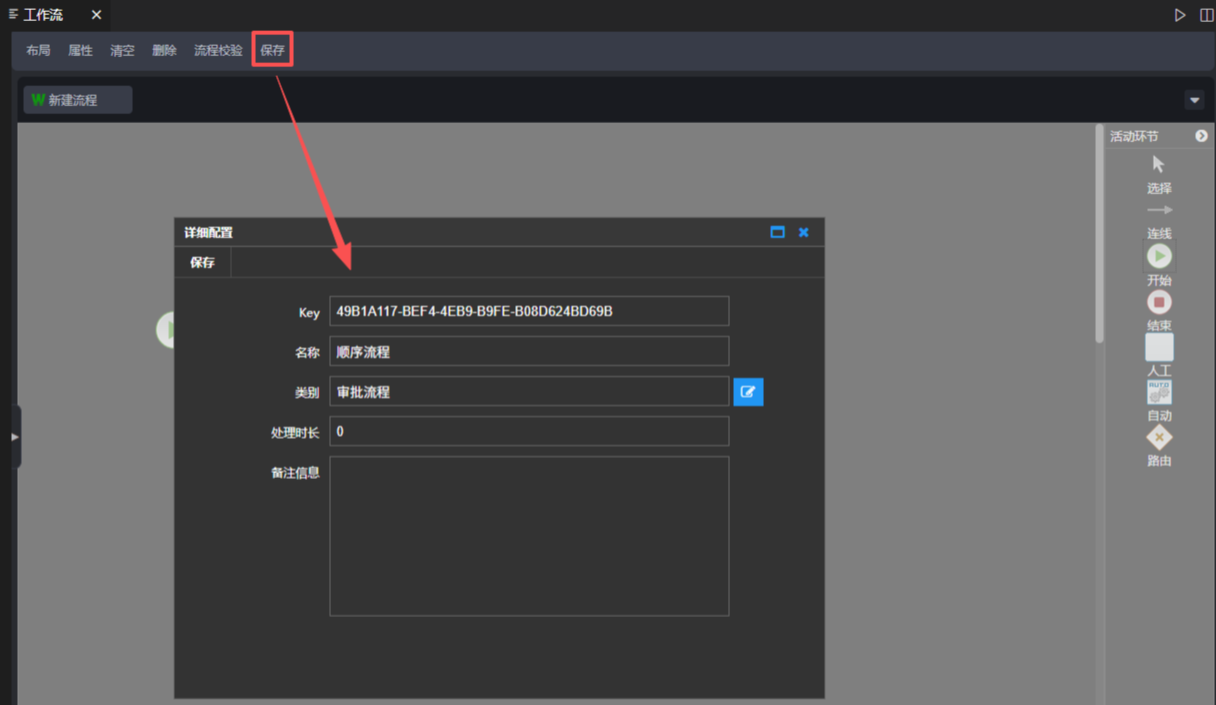Select the 路由 routing diamond node
The width and height of the screenshot is (1216, 705).
tap(1159, 438)
